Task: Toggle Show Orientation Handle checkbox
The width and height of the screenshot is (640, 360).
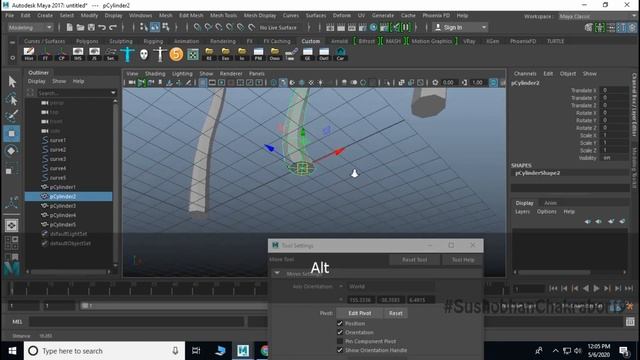Action: click(340, 350)
